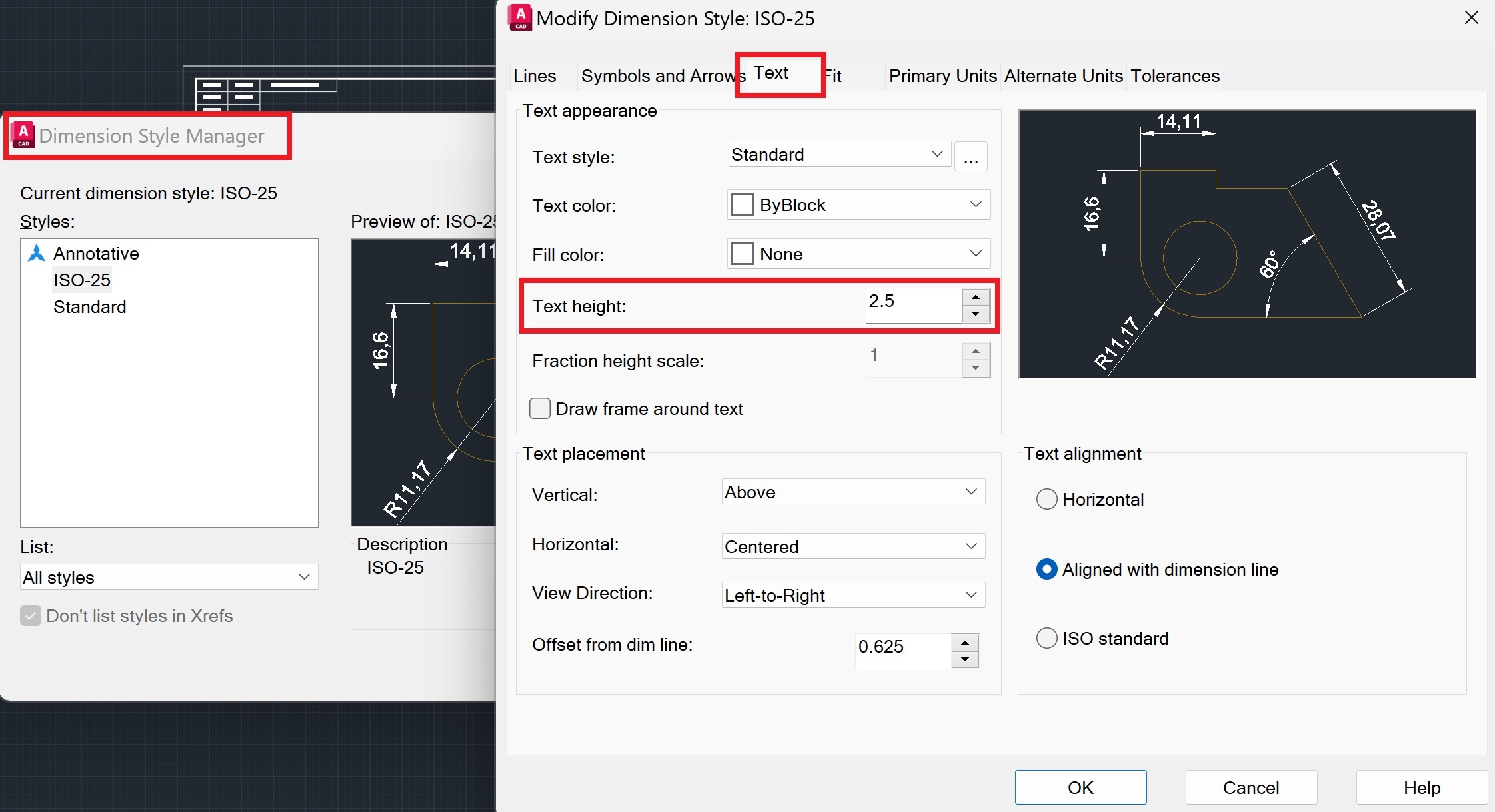This screenshot has height=812, width=1495.
Task: Click the Help button
Action: [x=1422, y=788]
